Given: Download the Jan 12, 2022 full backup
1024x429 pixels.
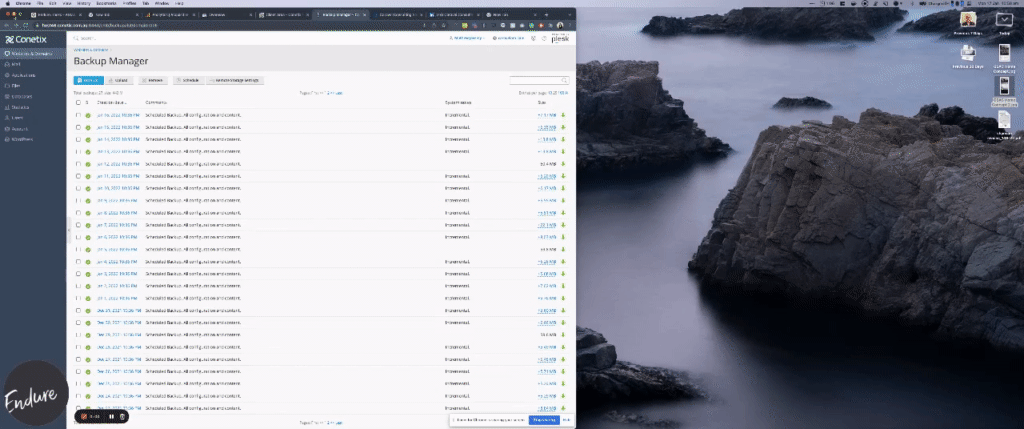Looking at the screenshot, I should coord(563,164).
